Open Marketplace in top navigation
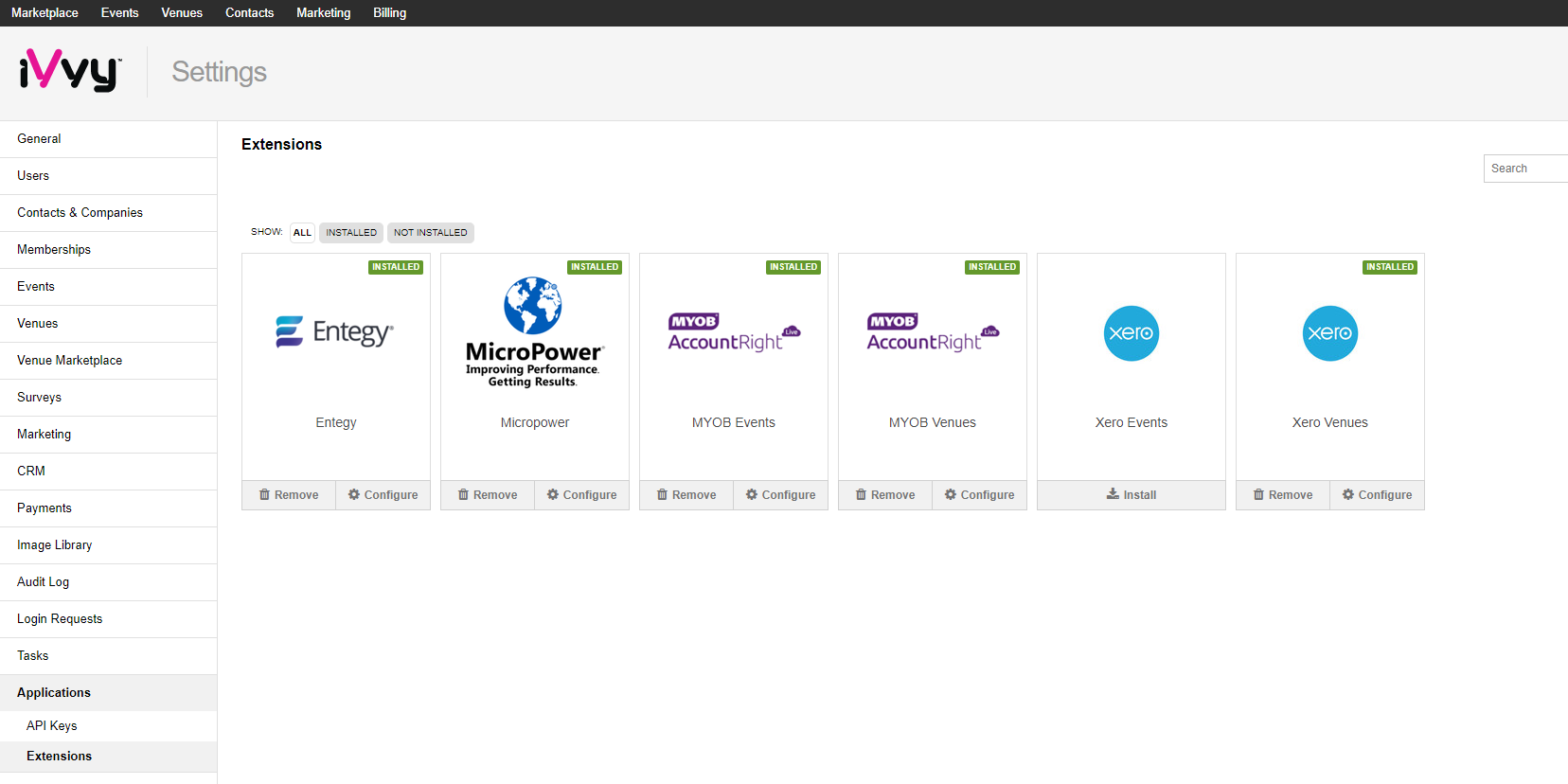Screen dimensions: 1568x784 click(45, 13)
